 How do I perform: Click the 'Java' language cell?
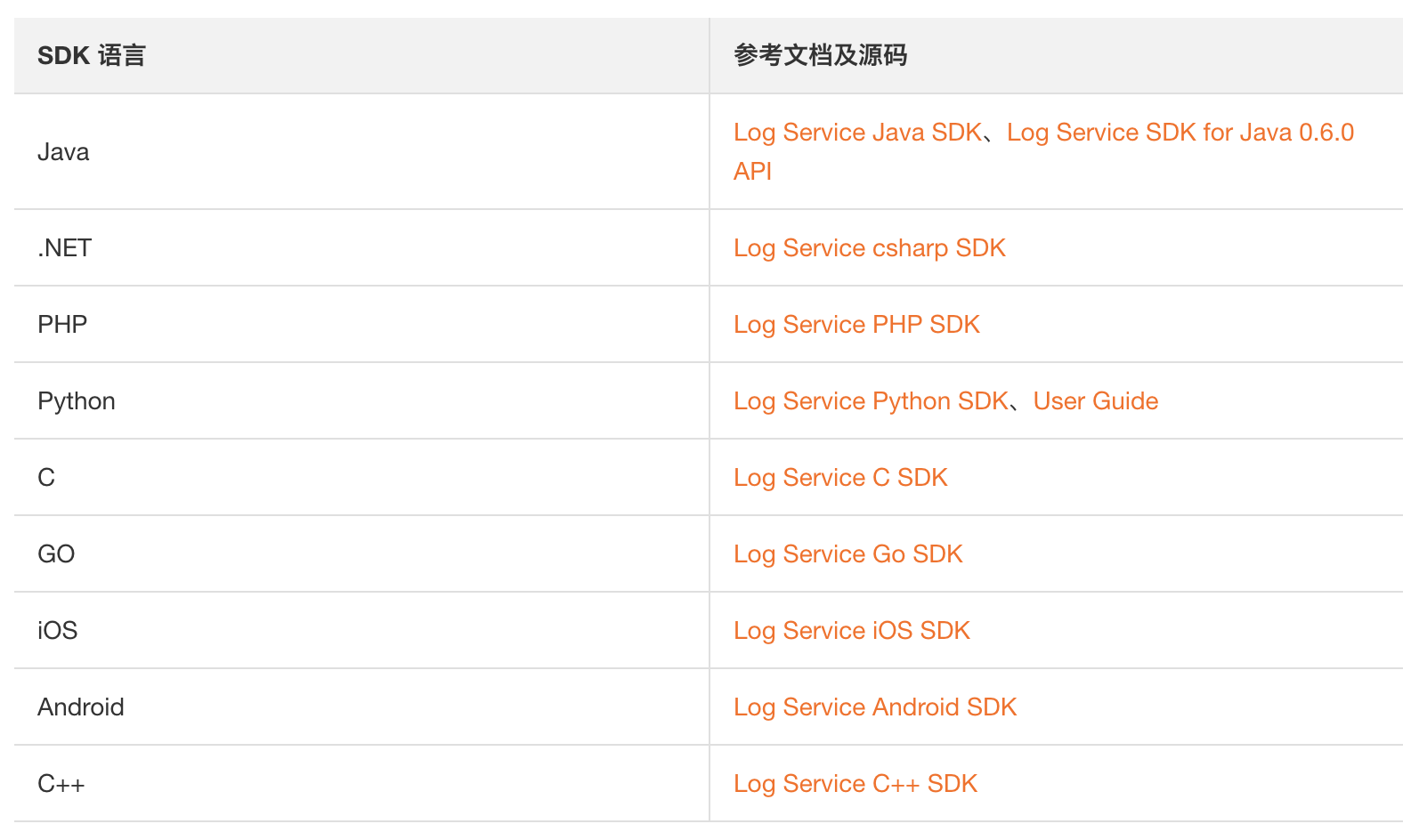pyautogui.click(x=361, y=152)
